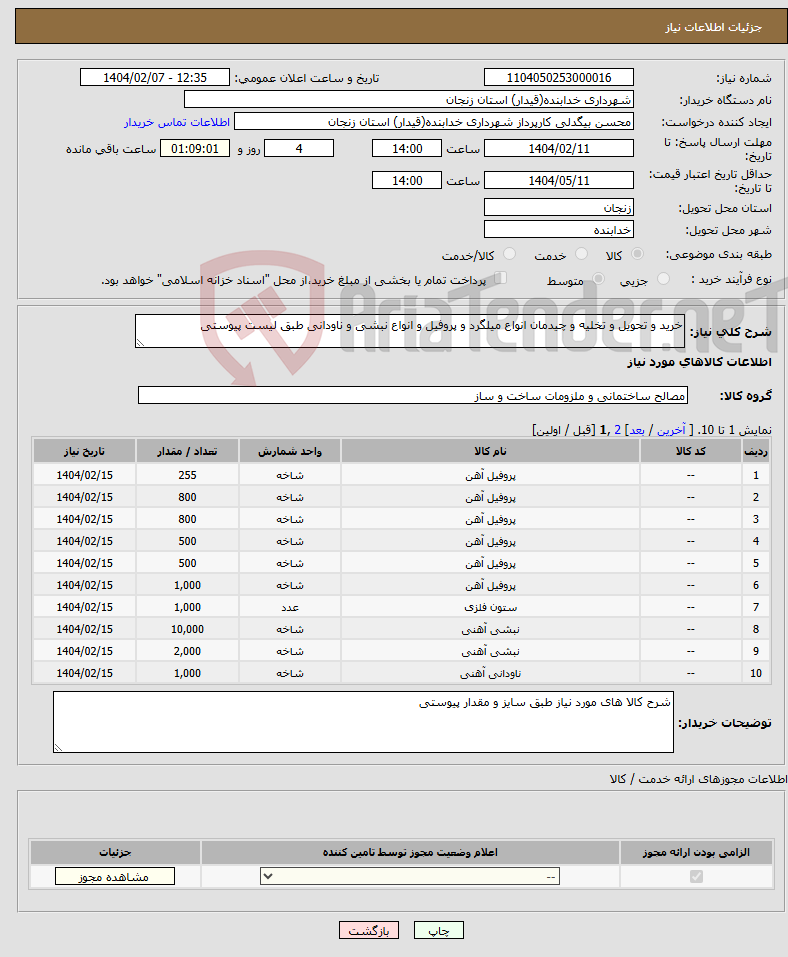The image size is (788, 957).
Task: Select the خدمت radio button
Action: pyautogui.click(x=581, y=254)
